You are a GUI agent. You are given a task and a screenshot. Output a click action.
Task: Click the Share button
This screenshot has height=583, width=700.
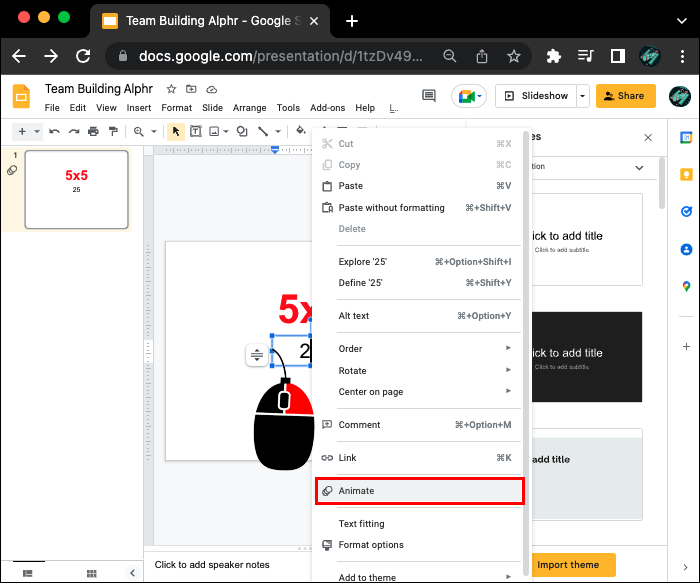point(626,96)
